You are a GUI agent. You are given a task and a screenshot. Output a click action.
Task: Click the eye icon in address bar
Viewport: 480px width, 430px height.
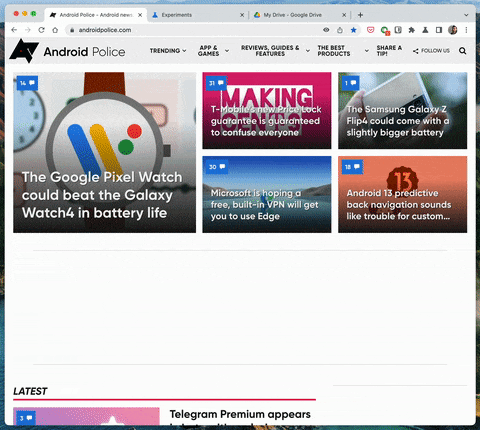click(326, 30)
